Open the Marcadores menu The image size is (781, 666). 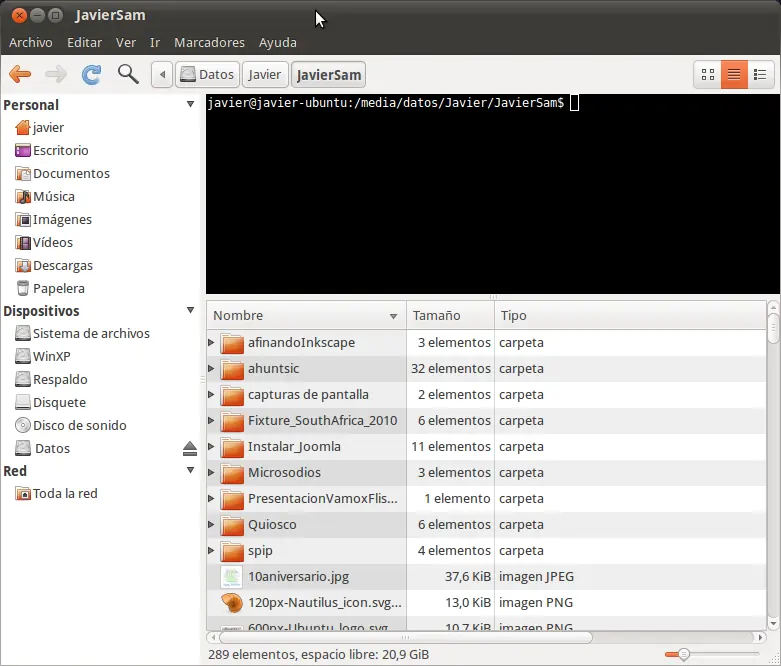pyautogui.click(x=209, y=43)
